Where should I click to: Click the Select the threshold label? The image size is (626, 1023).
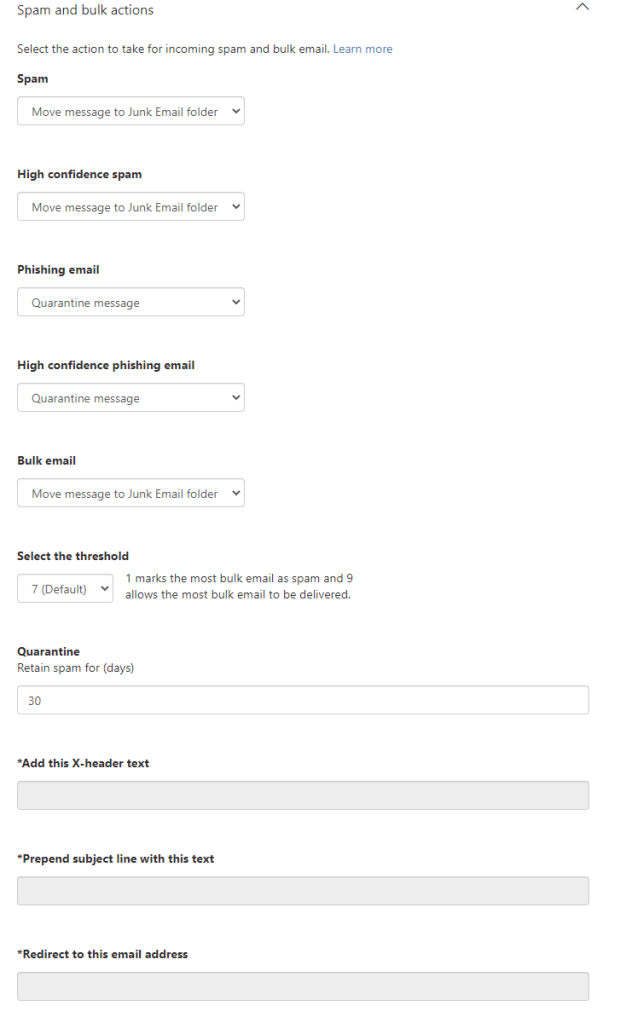coord(73,556)
